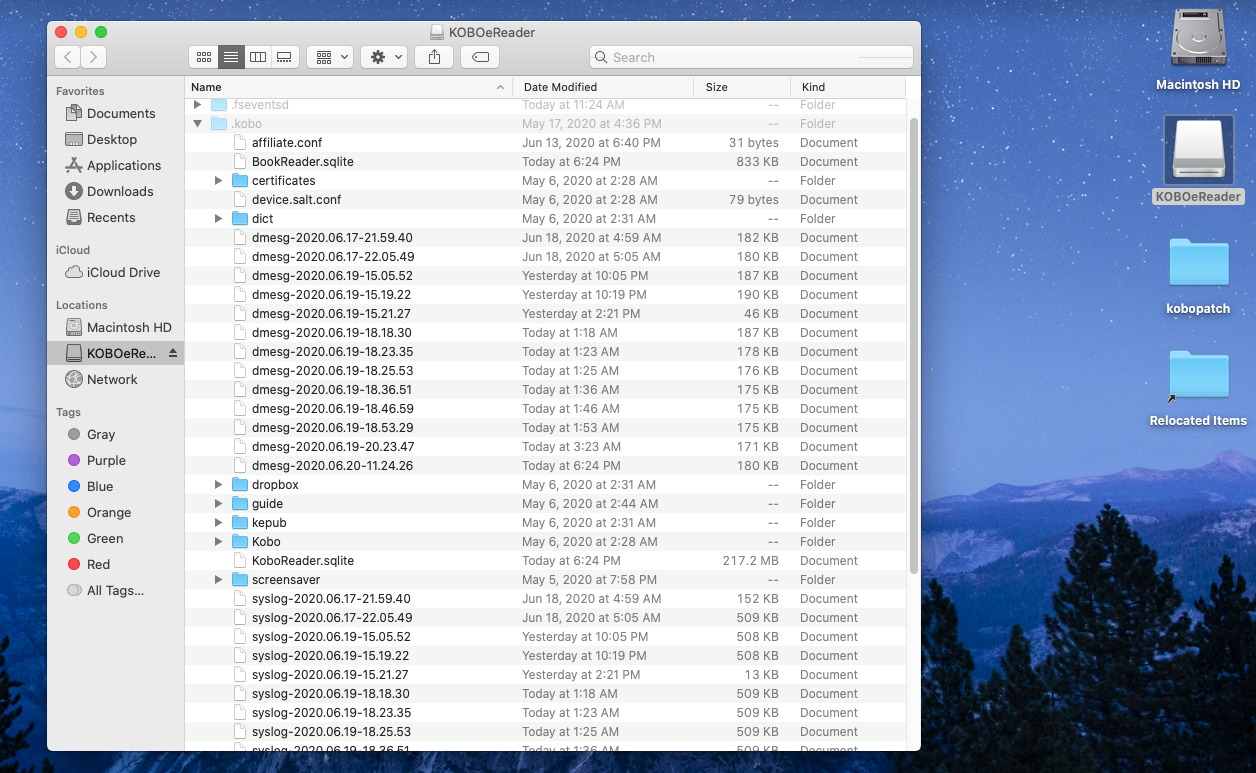Collapse the .kobo folder

point(198,124)
